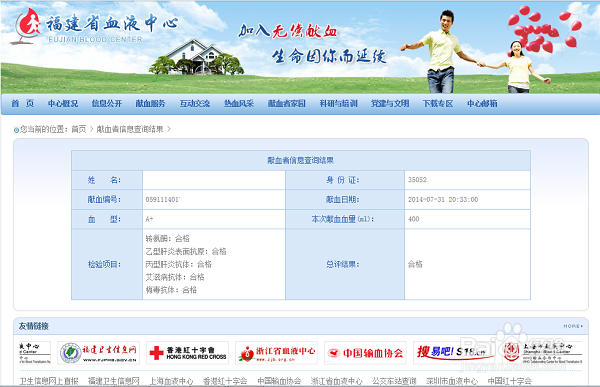Click the 献血日期 label
This screenshot has height=387, width=600.
[342, 199]
